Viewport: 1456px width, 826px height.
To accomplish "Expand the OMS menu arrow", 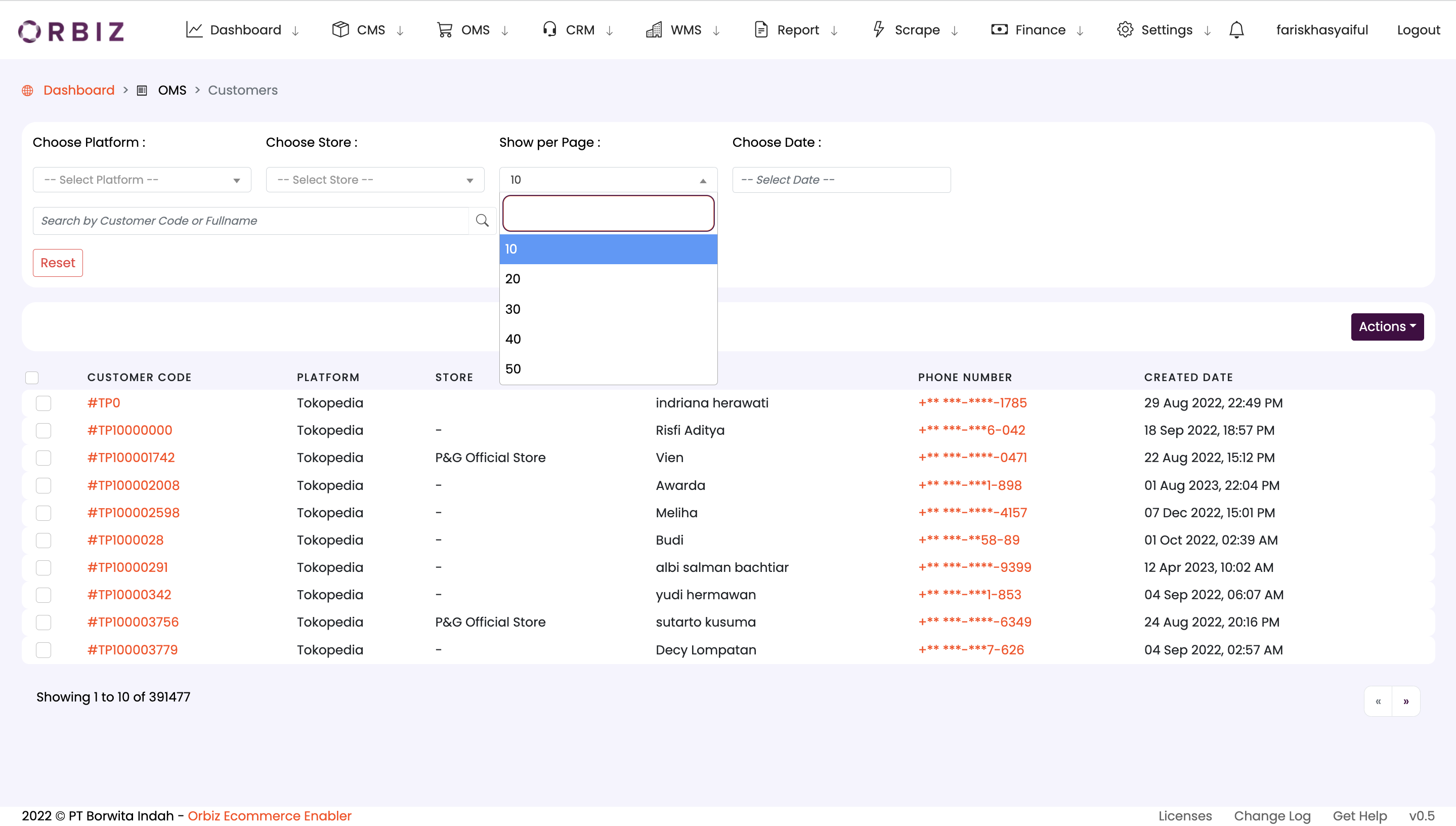I will [x=504, y=31].
